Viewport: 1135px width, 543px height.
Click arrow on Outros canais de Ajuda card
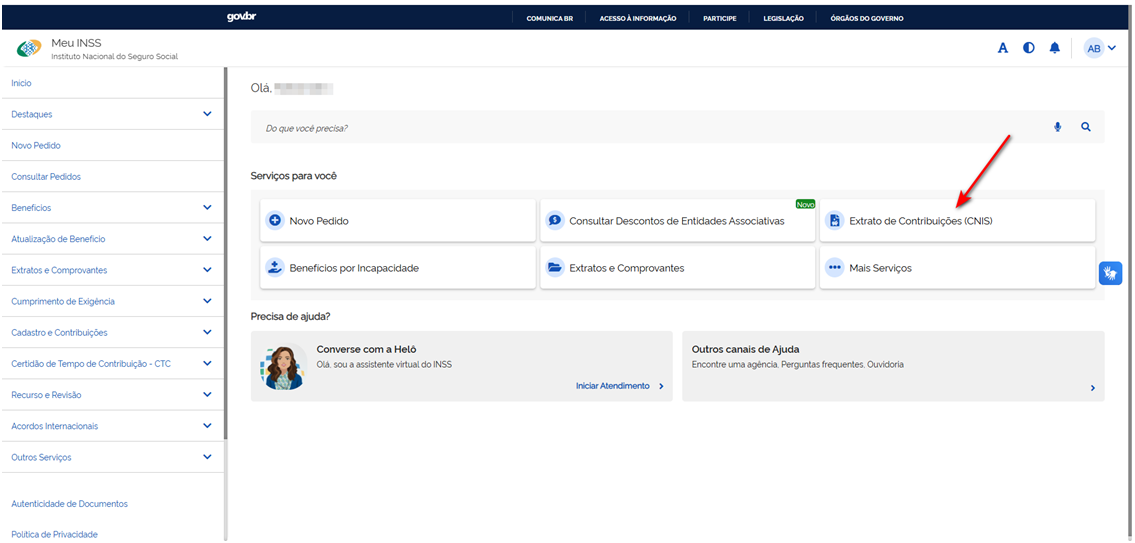(x=1092, y=388)
